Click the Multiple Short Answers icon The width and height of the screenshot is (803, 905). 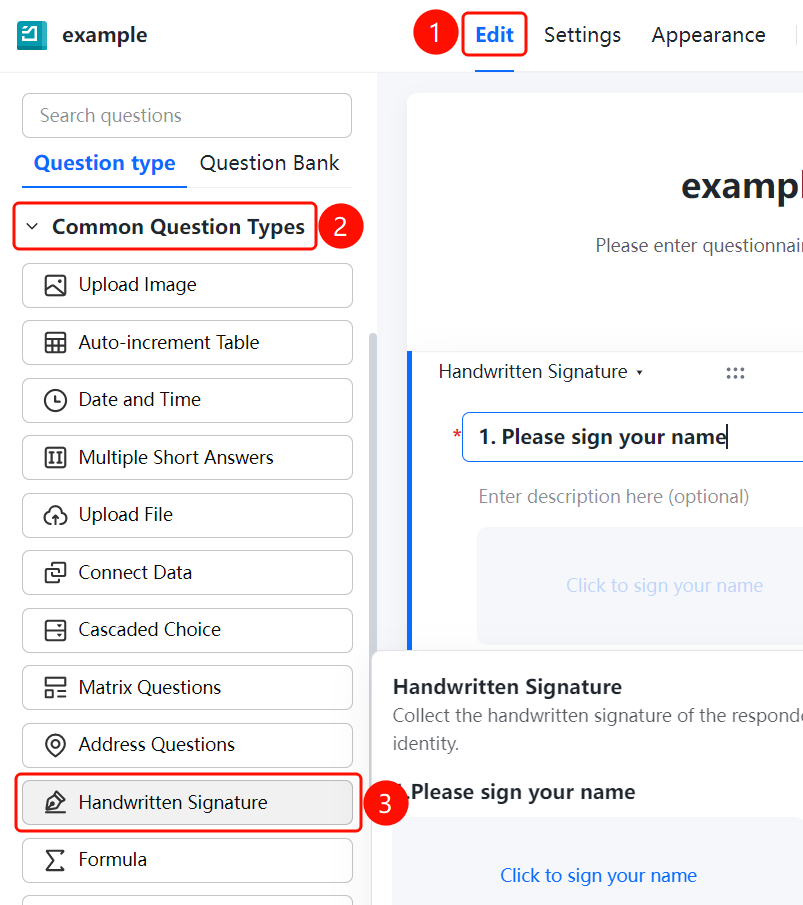tap(55, 458)
